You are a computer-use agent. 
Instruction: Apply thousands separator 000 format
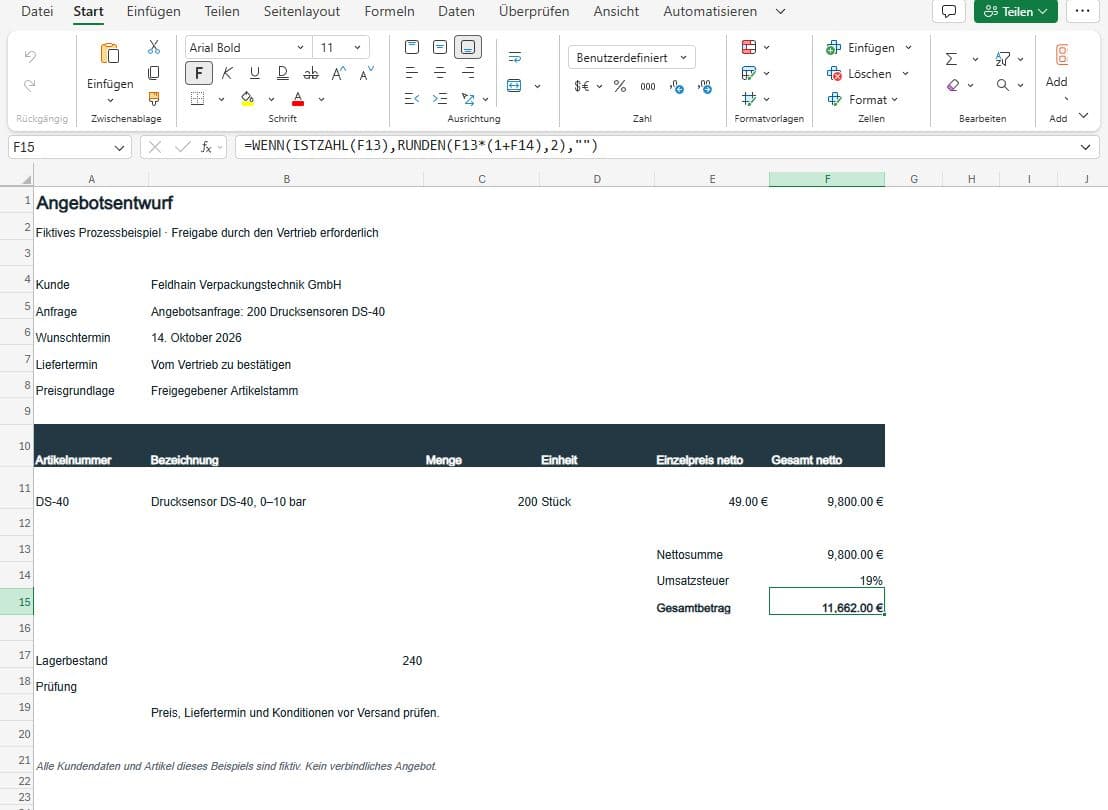pyautogui.click(x=648, y=86)
